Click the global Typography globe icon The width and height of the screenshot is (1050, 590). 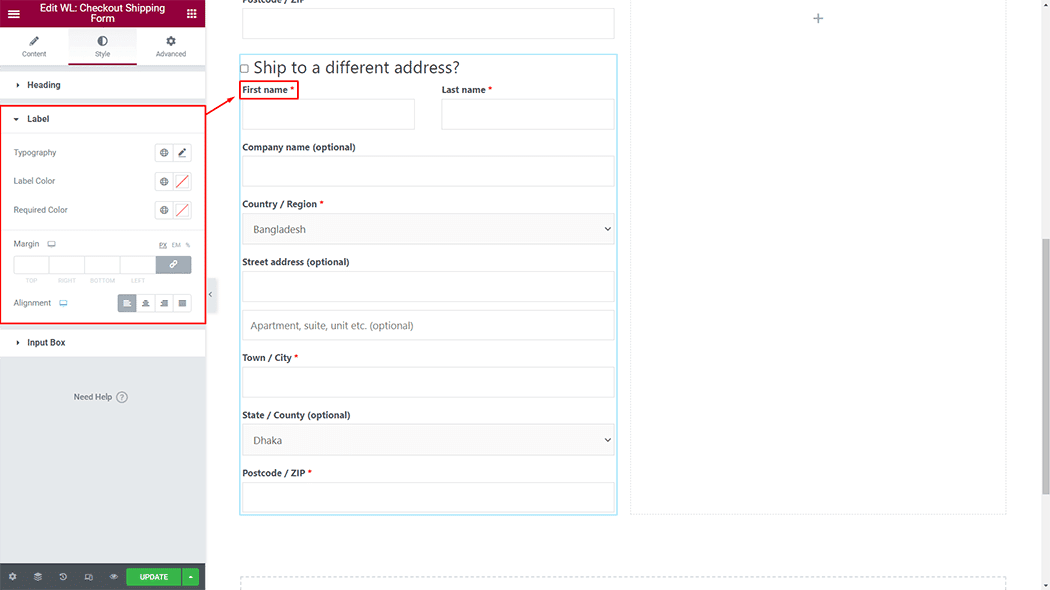click(164, 153)
